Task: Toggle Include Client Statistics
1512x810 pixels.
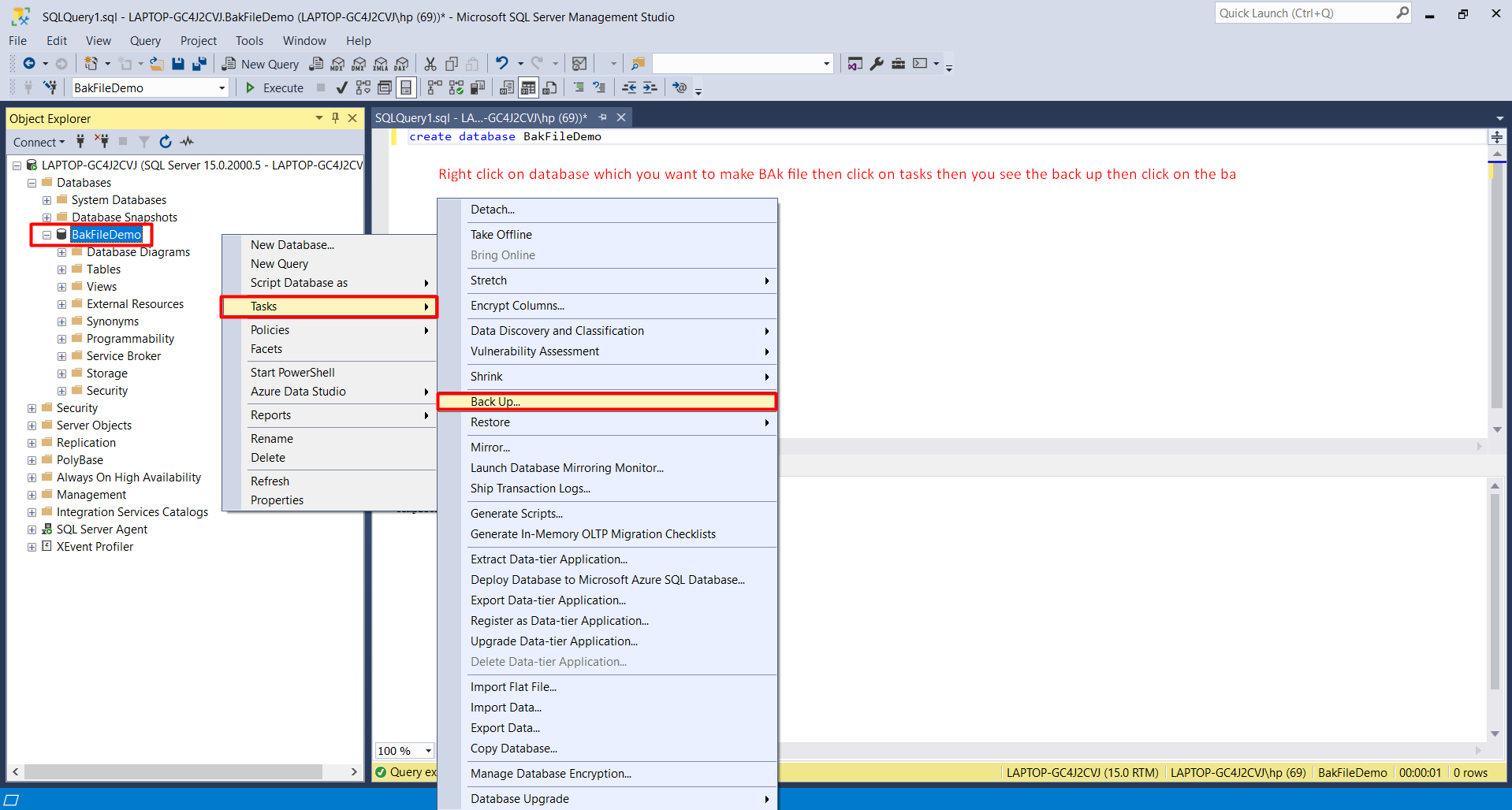Action: click(x=477, y=87)
